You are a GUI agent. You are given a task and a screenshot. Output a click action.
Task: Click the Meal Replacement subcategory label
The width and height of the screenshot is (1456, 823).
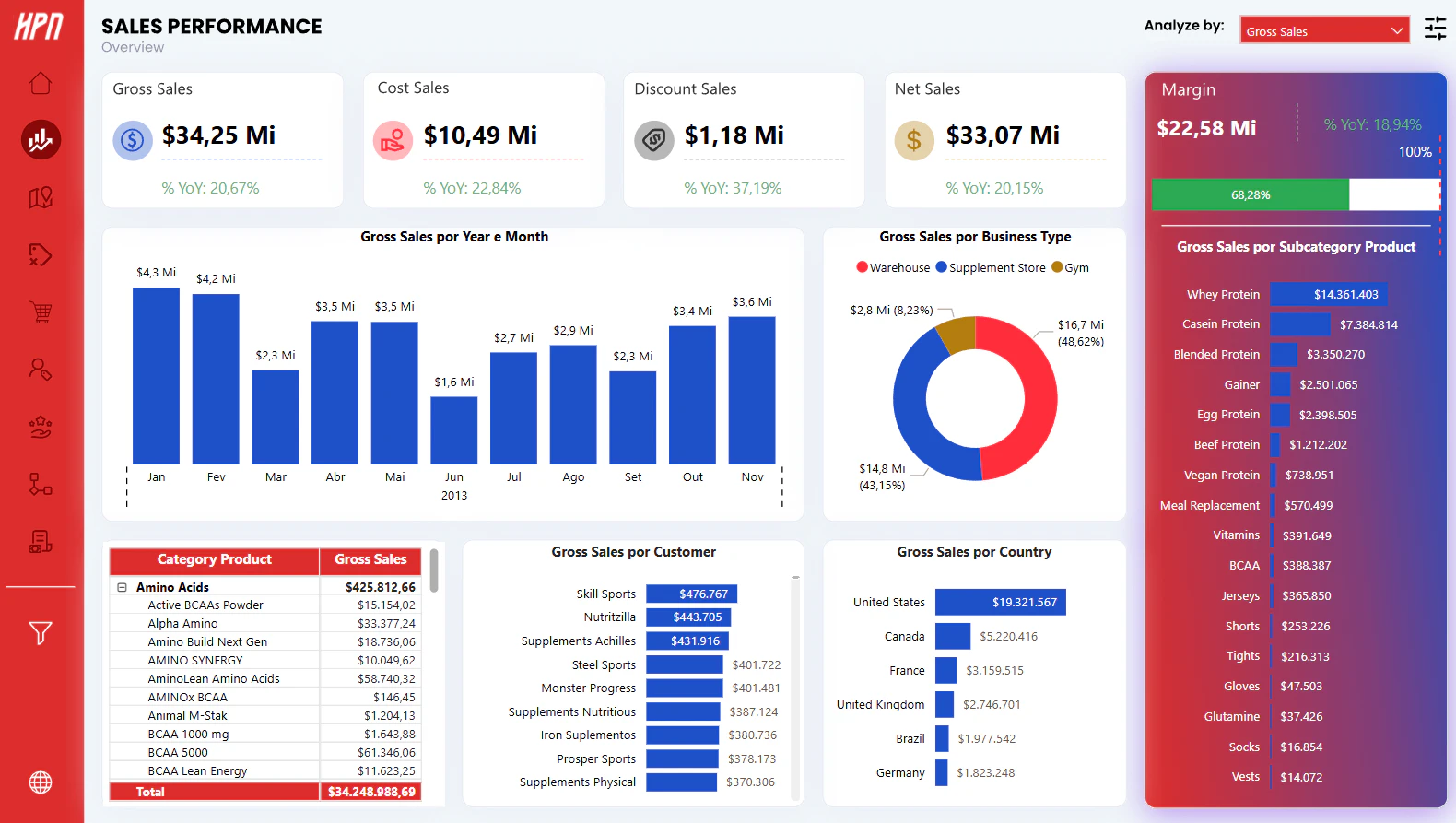(x=1210, y=505)
